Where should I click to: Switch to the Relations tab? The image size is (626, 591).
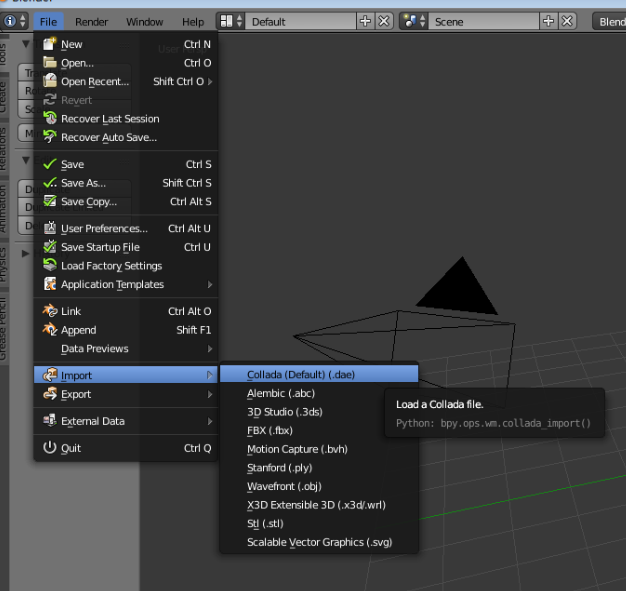(x=4, y=149)
